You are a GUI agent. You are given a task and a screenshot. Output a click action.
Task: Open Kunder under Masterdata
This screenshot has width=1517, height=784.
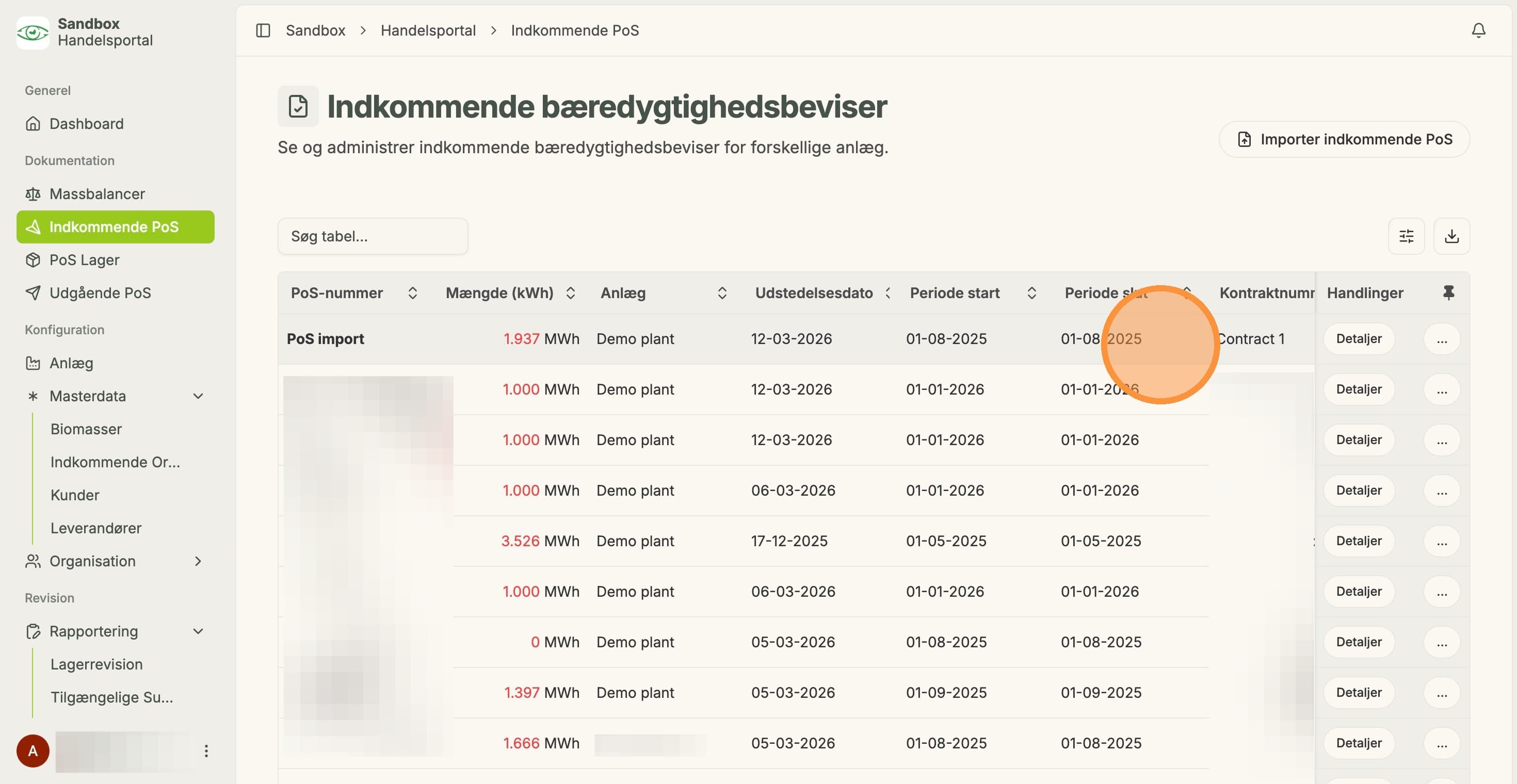(x=75, y=495)
